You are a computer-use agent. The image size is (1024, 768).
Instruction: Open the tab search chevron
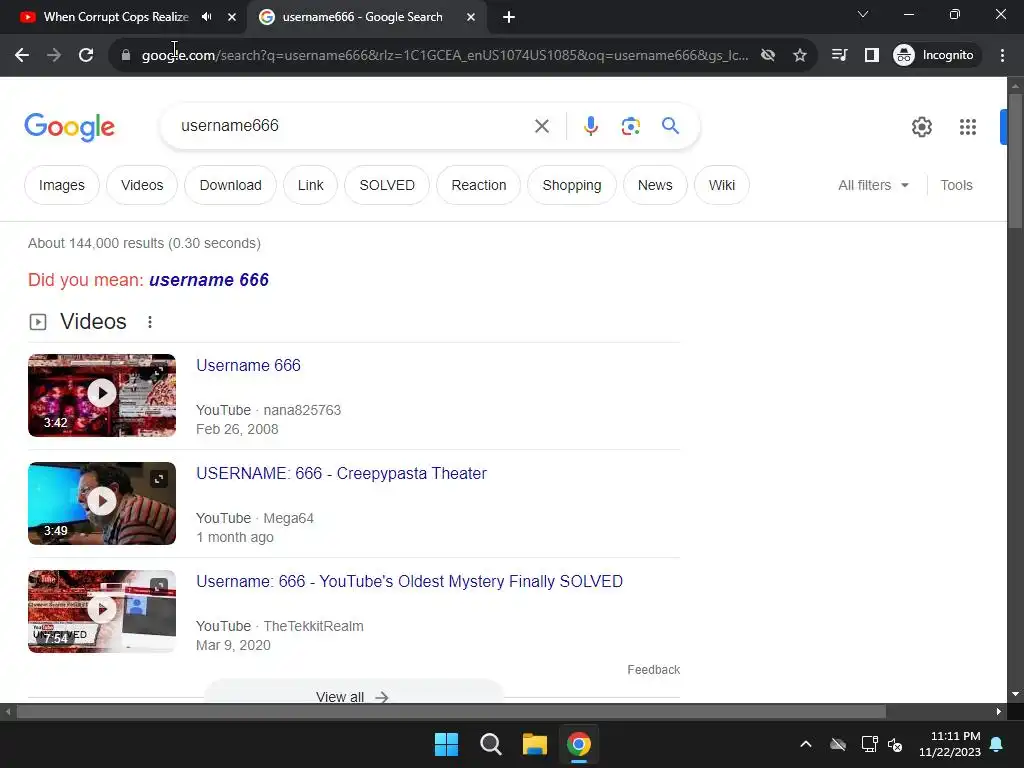pos(863,14)
